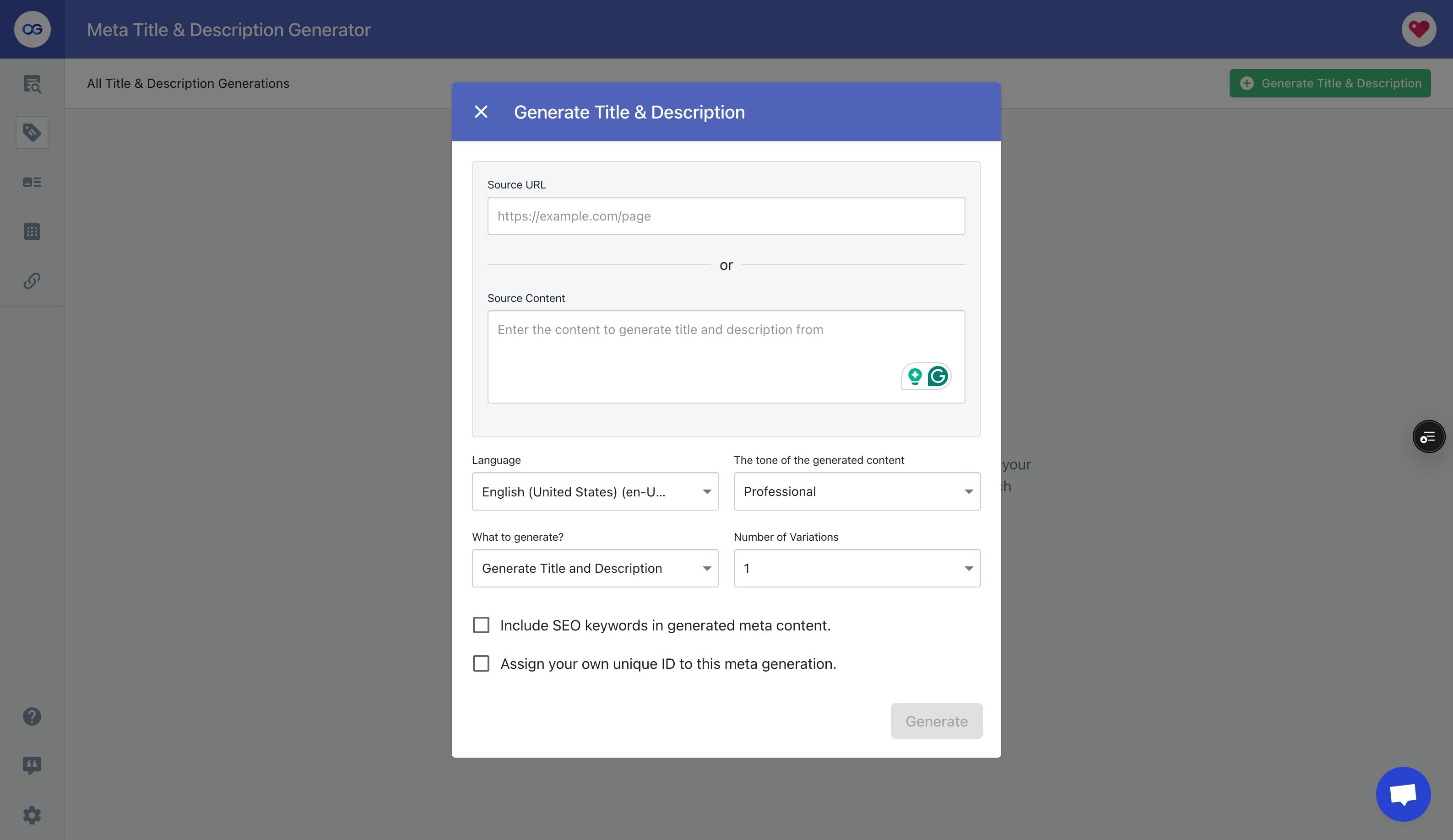Click the OG logo icon

pos(33,29)
